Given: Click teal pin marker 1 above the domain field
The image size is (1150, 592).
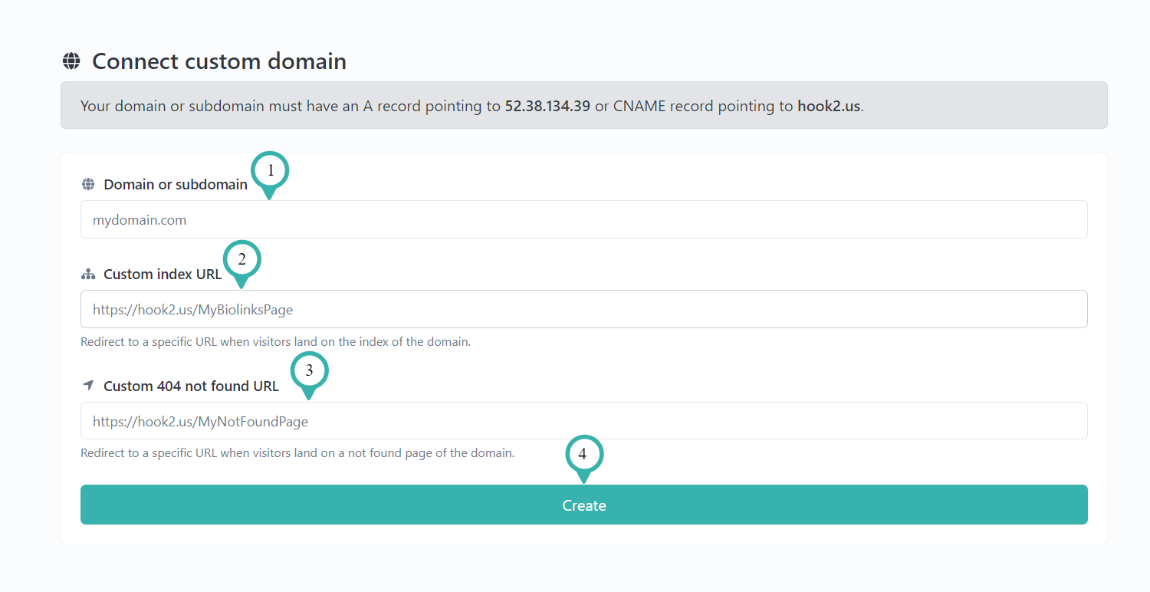Looking at the screenshot, I should (270, 172).
